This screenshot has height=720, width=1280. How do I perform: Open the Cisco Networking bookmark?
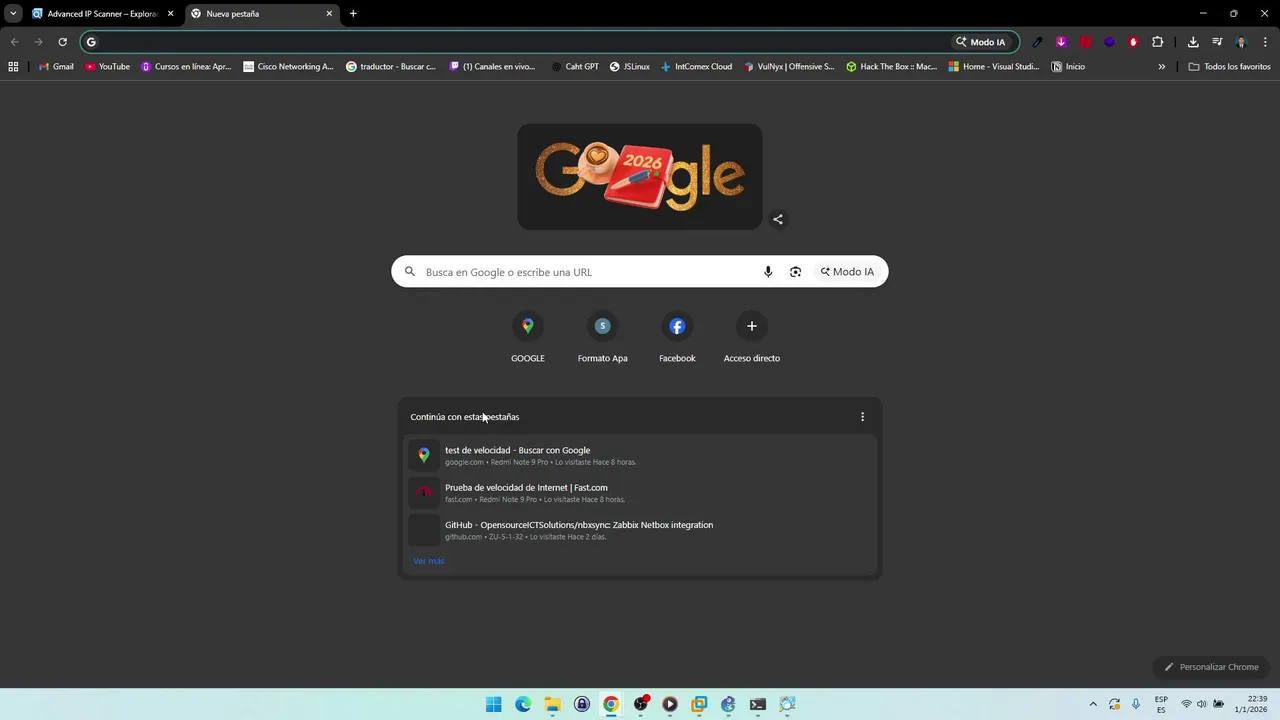click(x=289, y=67)
